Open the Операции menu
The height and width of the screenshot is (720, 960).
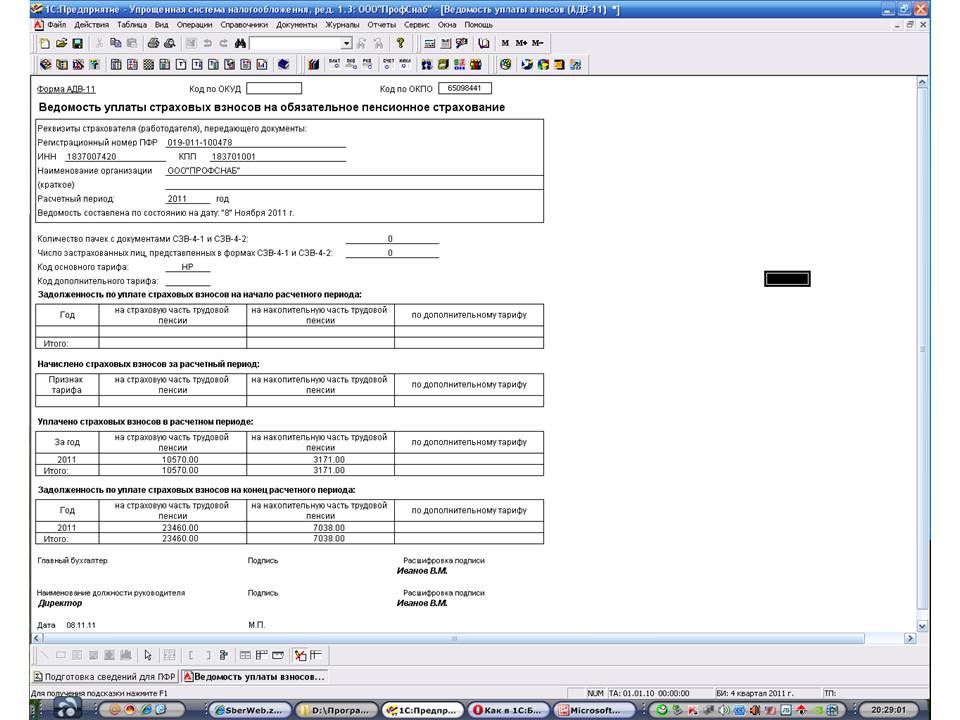tap(194, 25)
